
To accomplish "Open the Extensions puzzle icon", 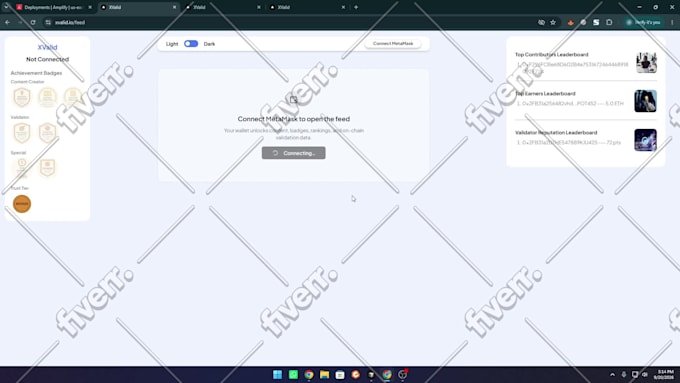I will [609, 22].
